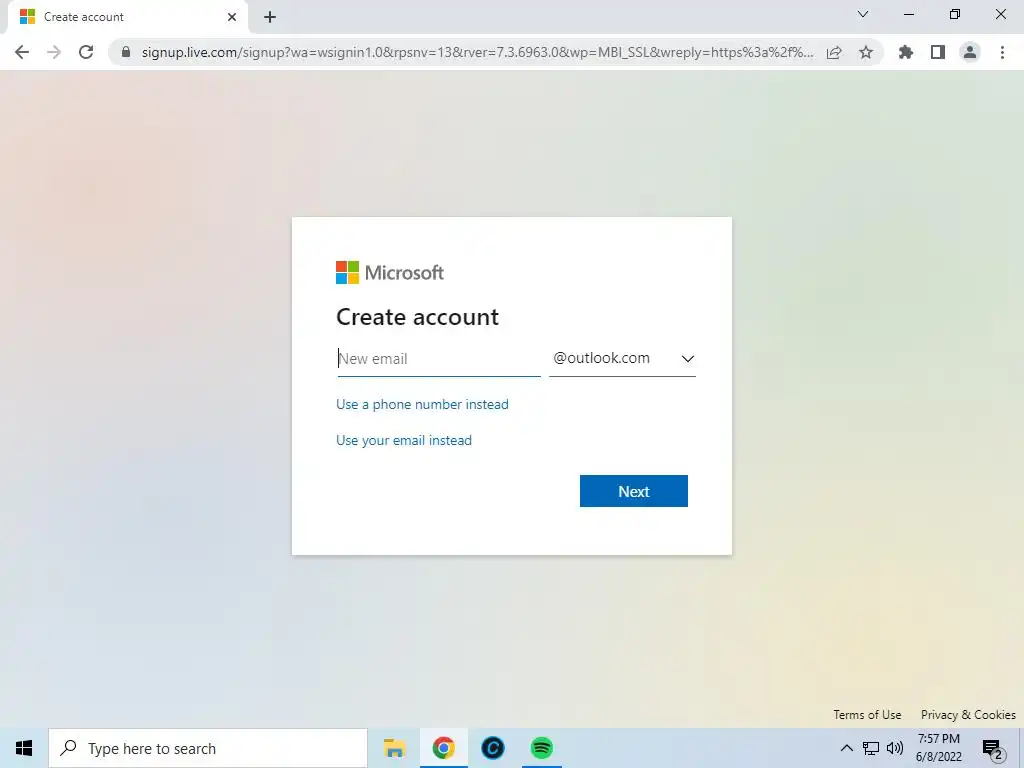Open the Extensions puzzle icon

point(906,52)
